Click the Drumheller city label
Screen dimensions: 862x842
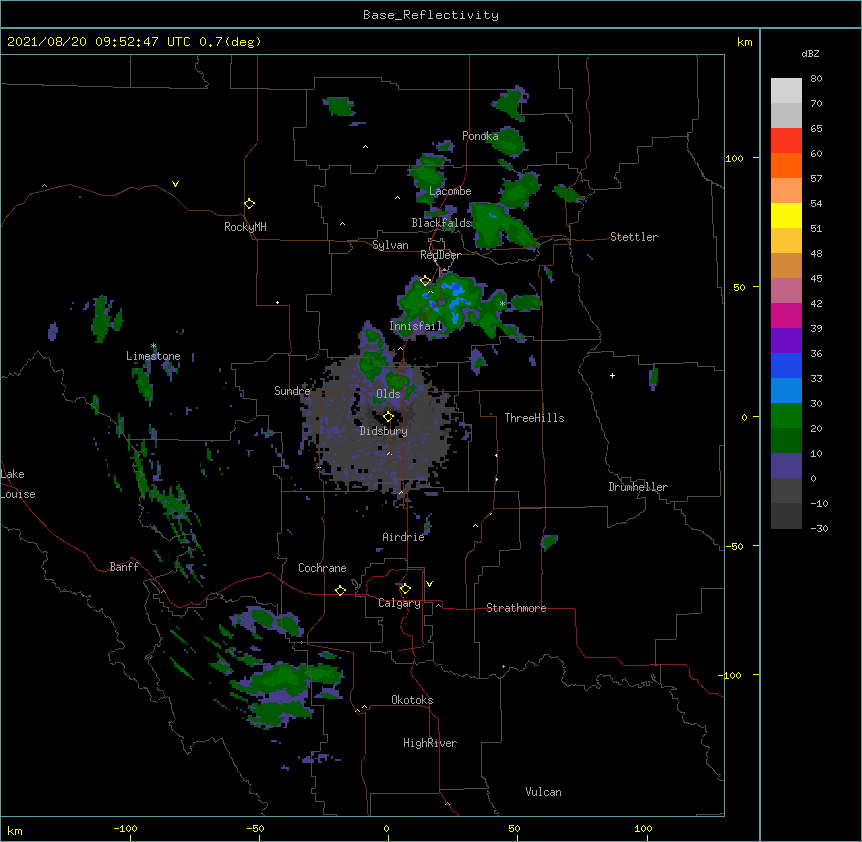click(638, 487)
